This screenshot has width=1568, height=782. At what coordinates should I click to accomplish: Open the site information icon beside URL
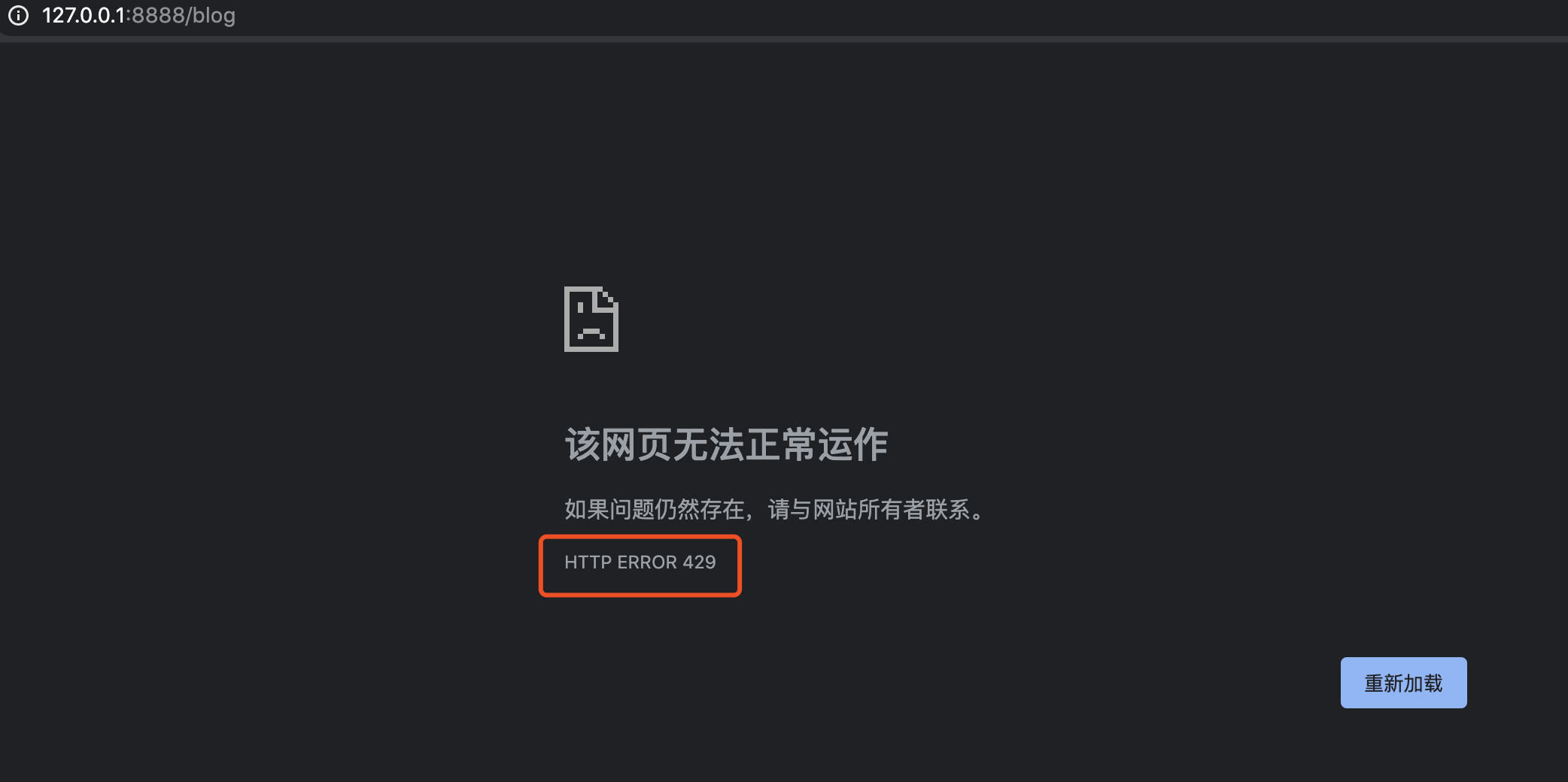pos(18,15)
